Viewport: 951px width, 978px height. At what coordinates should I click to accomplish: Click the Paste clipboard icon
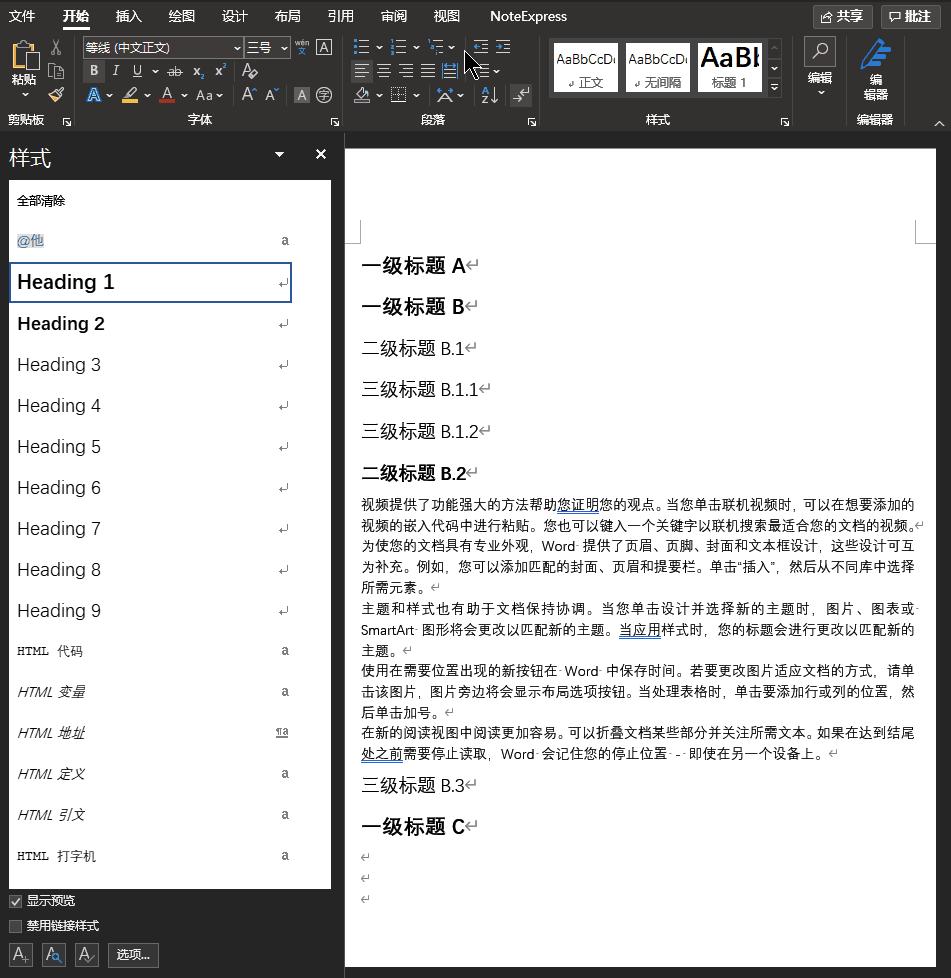coord(24,56)
